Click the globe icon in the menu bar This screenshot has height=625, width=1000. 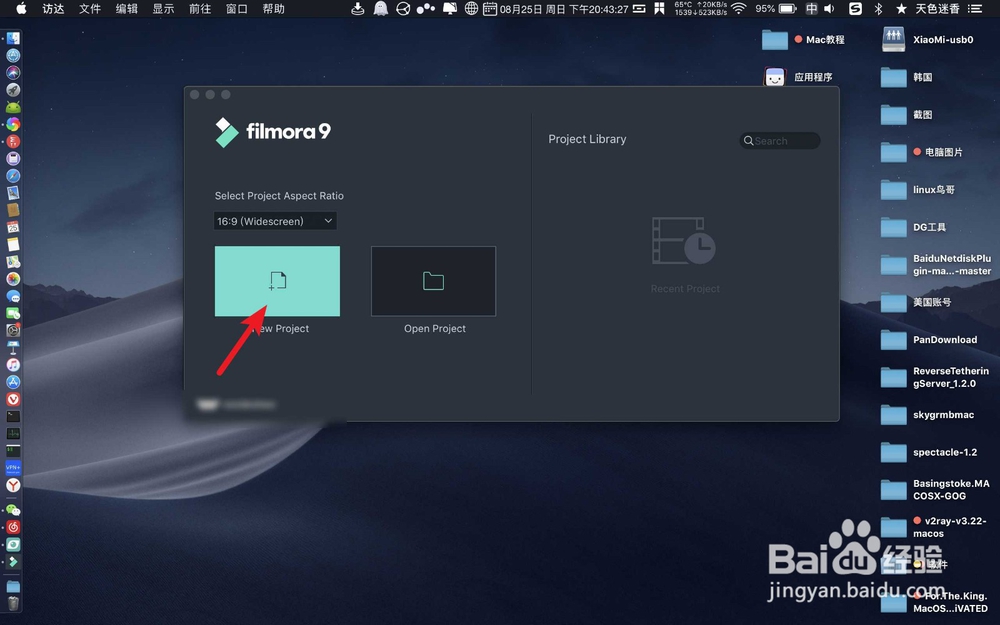coord(471,8)
